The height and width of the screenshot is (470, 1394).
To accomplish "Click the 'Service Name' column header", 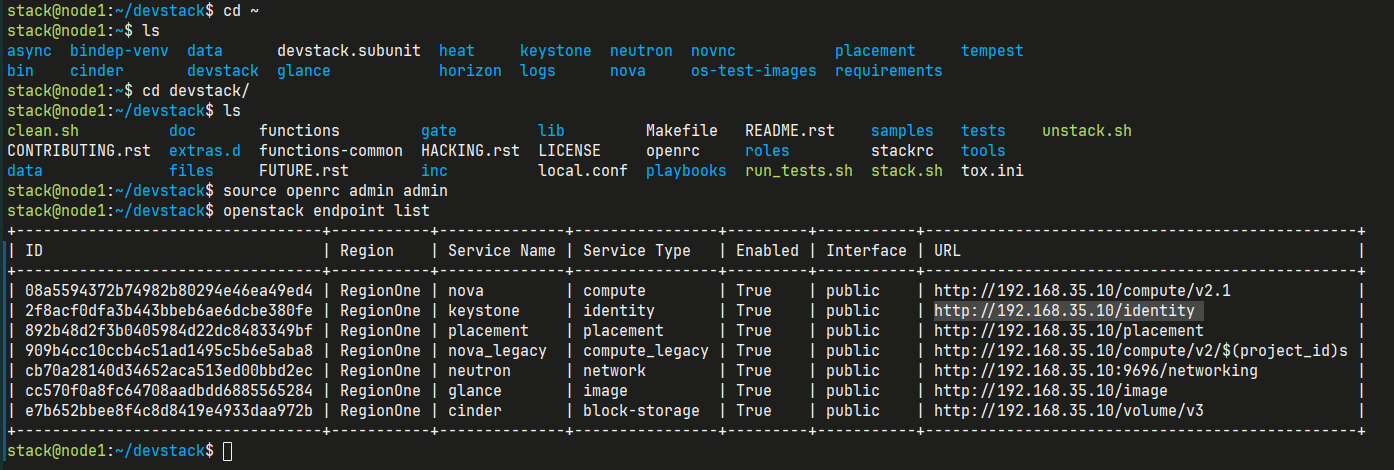I will click(x=502, y=250).
